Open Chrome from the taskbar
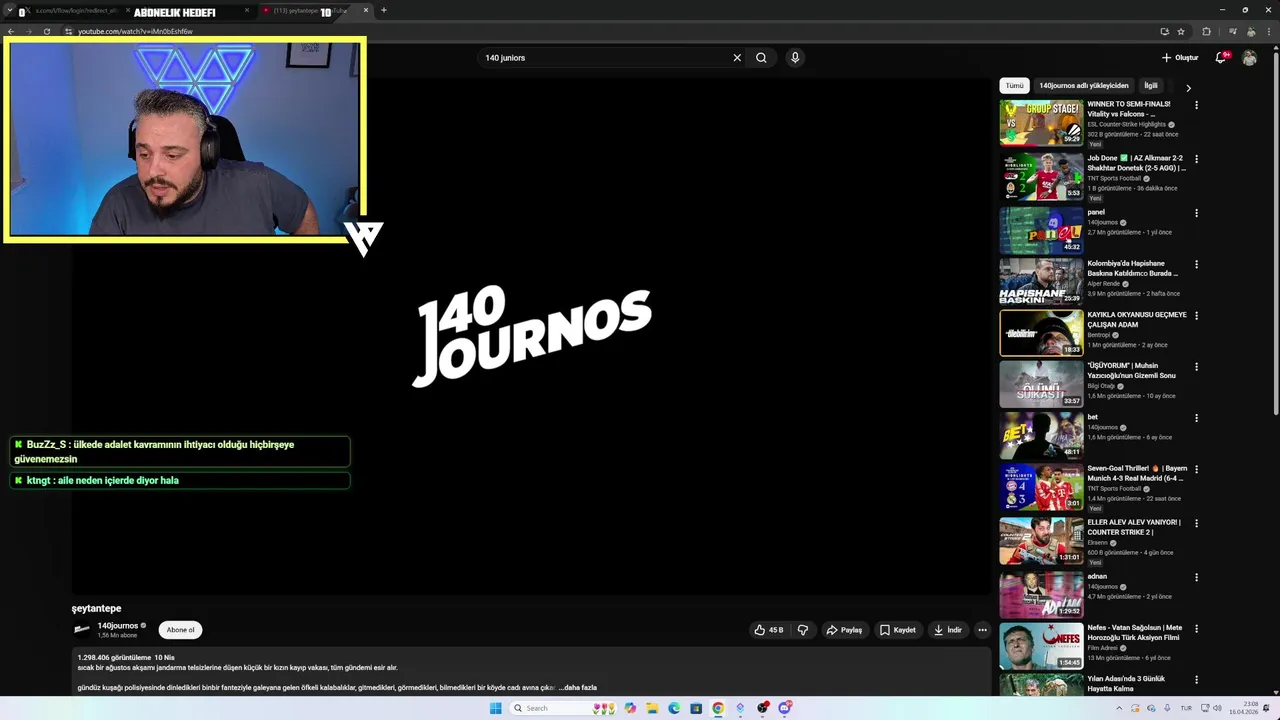The width and height of the screenshot is (1280, 720). point(718,708)
